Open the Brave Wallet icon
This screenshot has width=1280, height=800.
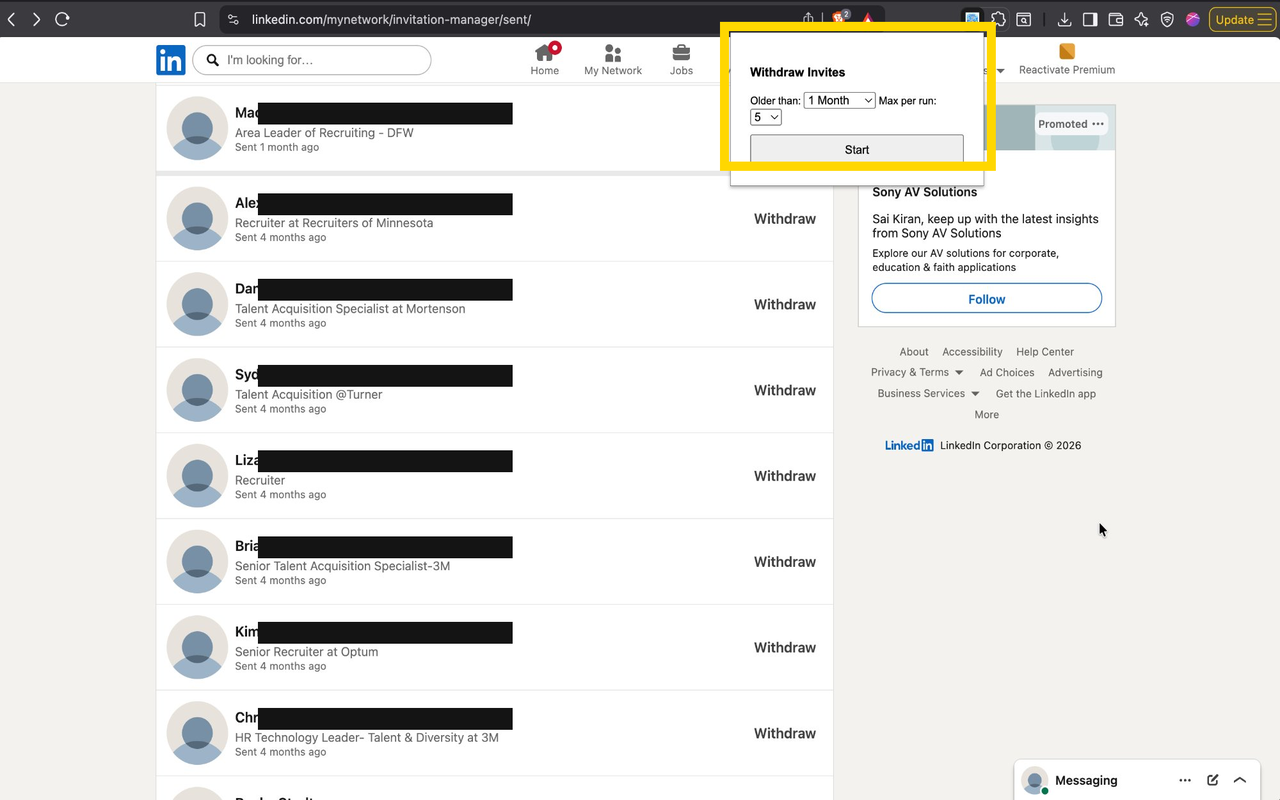1116,19
